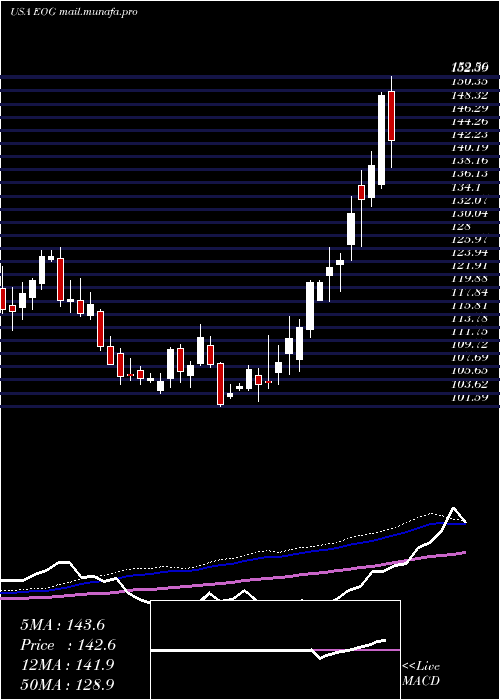Viewport: 500px width, 700px height.
Task: Click the 119.88 price axis label
Action: (469, 278)
